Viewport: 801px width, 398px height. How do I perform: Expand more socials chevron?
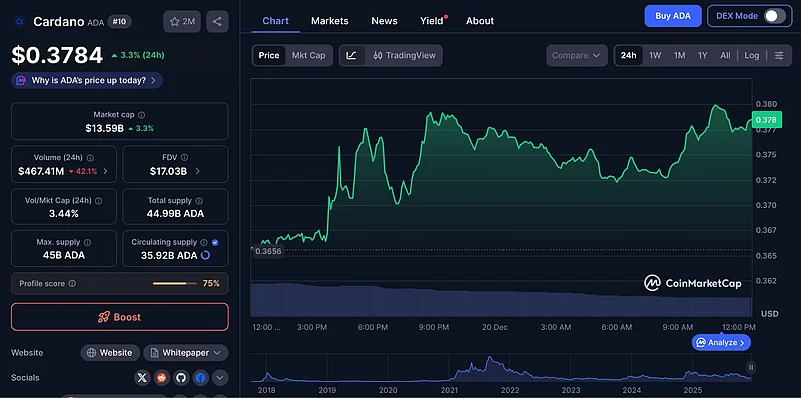click(x=220, y=378)
